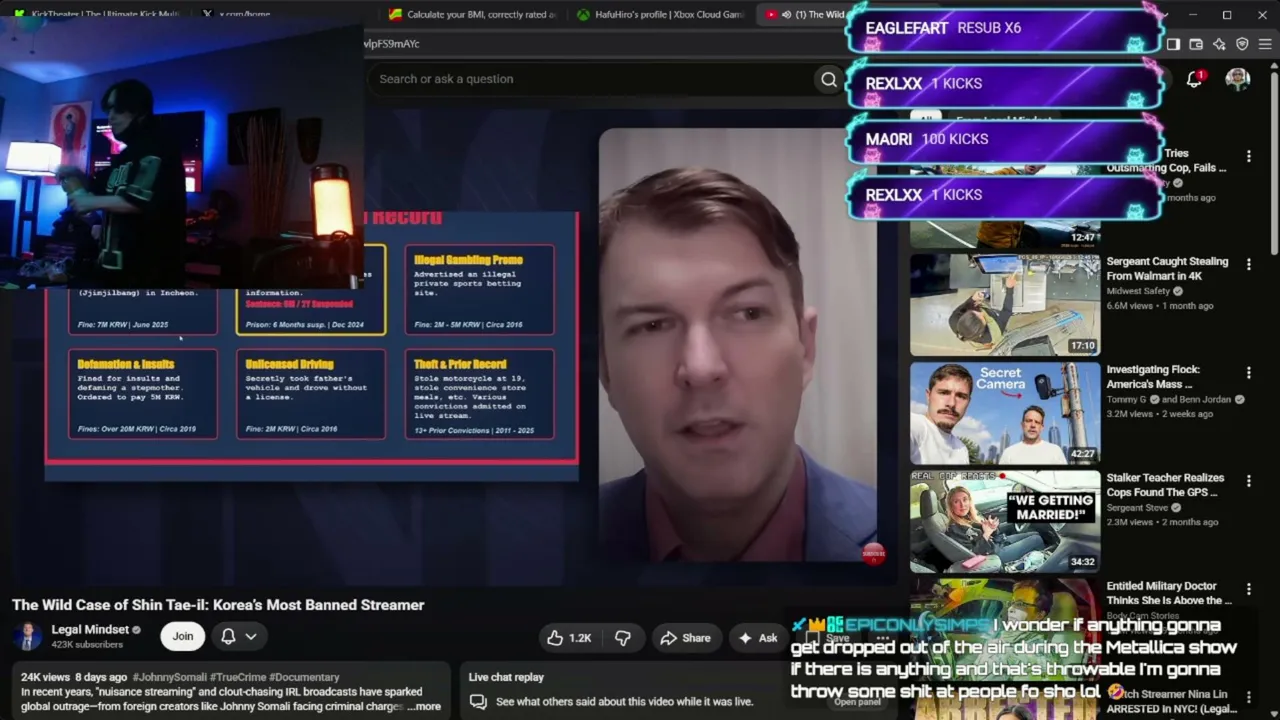Image resolution: width=1280 pixels, height=720 pixels.
Task: Click the 423K subscribers text
Action: 87,645
